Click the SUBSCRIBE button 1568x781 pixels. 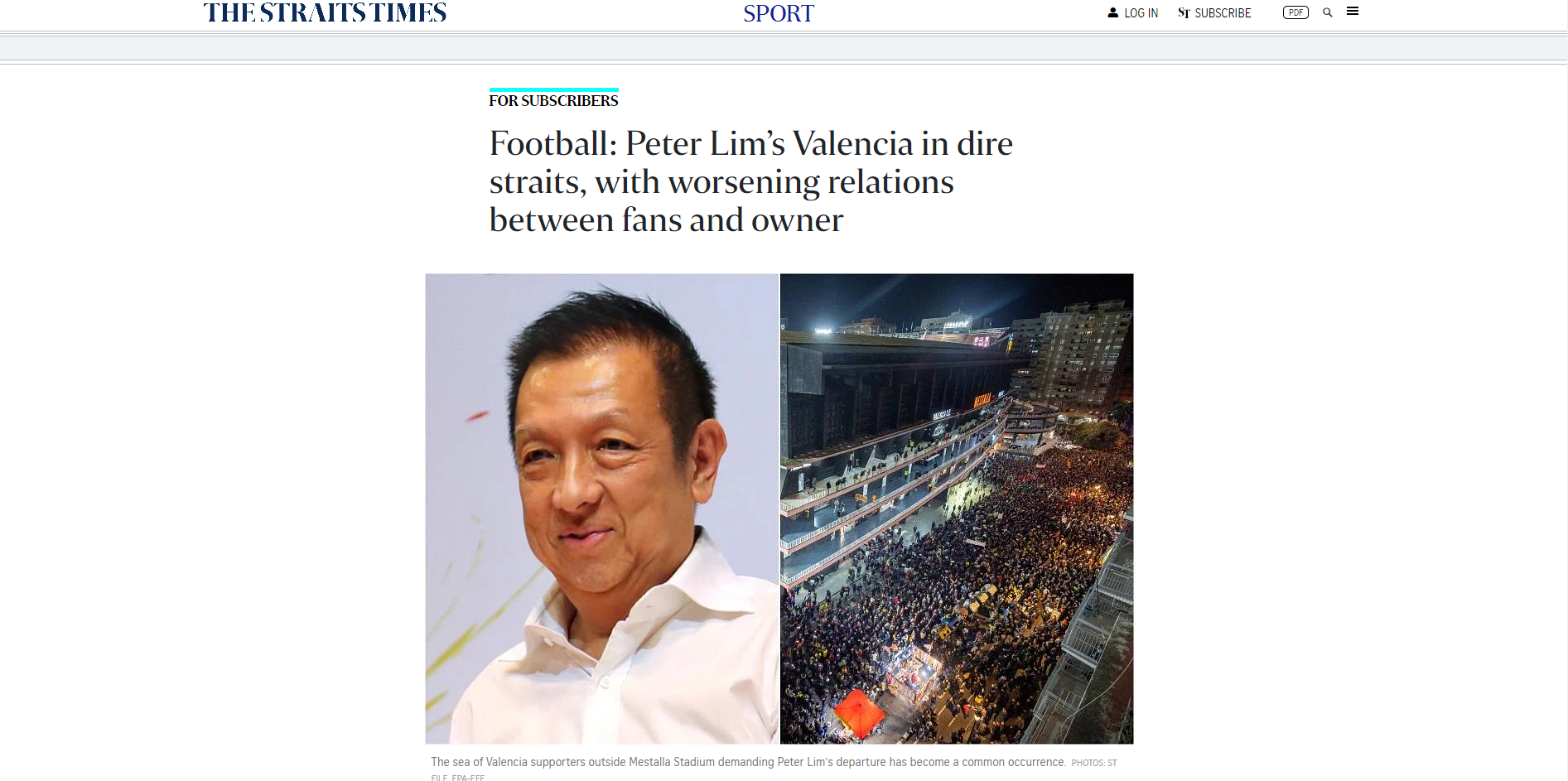pos(1223,13)
